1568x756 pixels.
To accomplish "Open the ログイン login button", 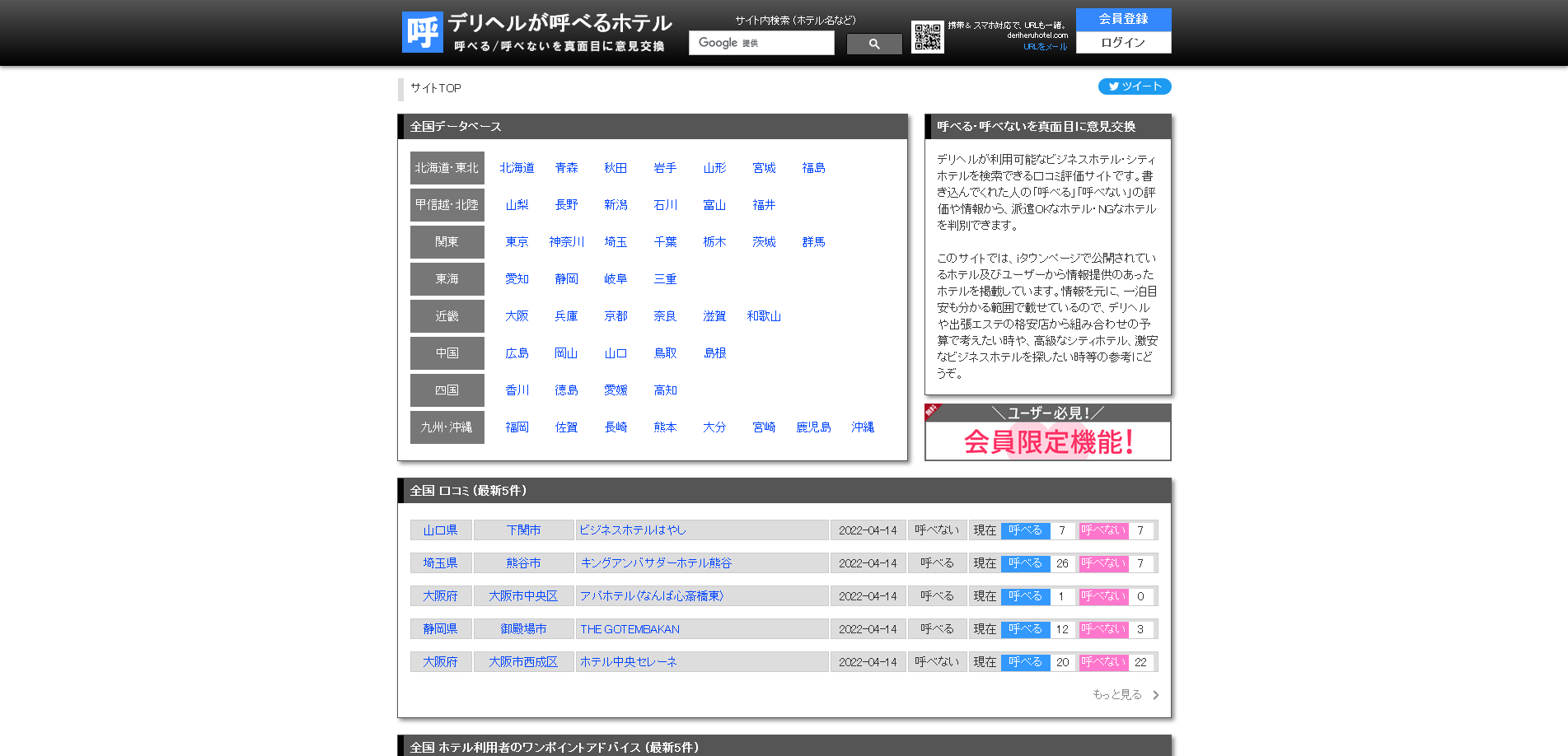I will click(1123, 42).
